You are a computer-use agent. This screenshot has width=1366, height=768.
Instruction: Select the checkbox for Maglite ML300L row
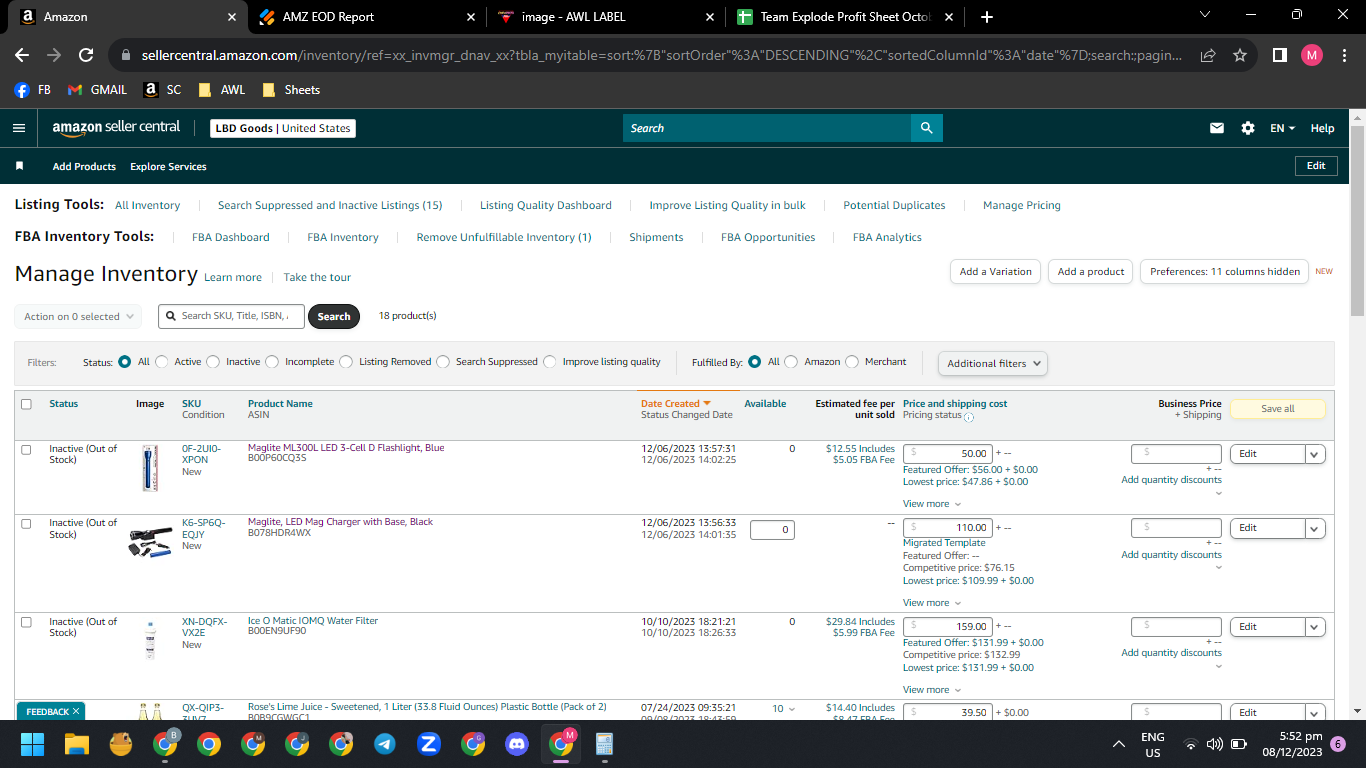[26, 450]
